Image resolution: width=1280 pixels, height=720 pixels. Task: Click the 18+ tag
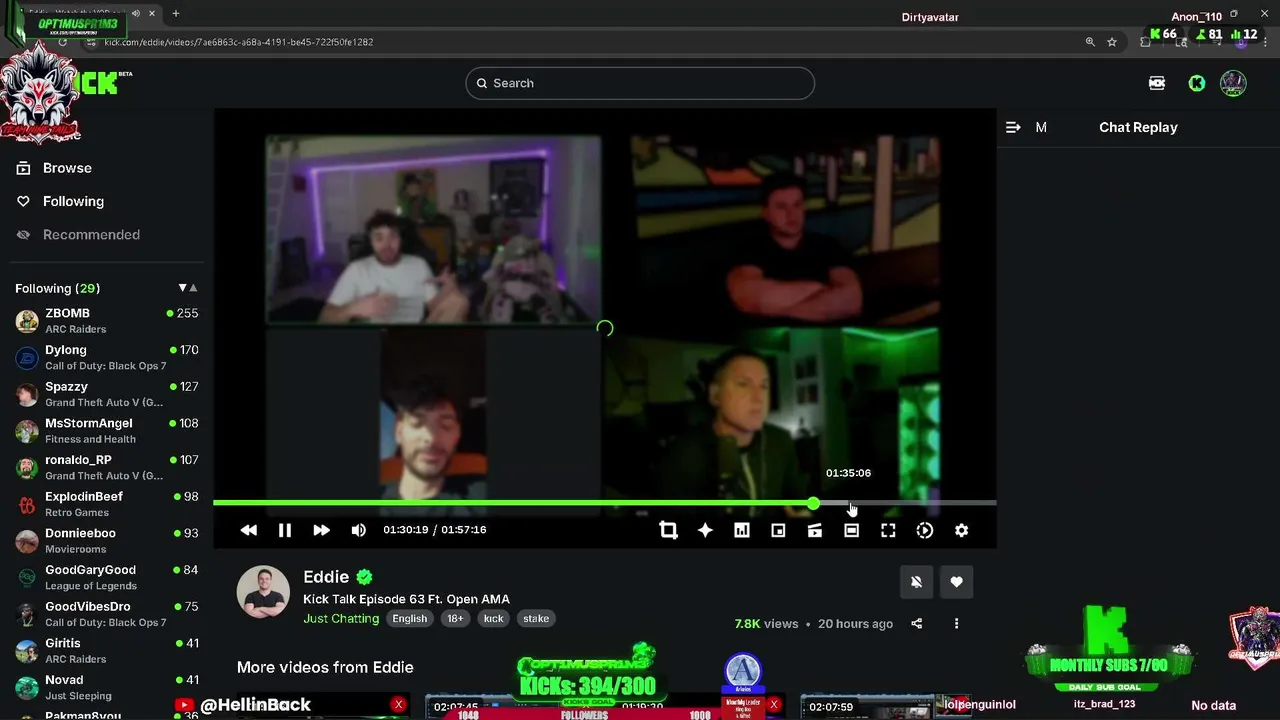tap(455, 619)
